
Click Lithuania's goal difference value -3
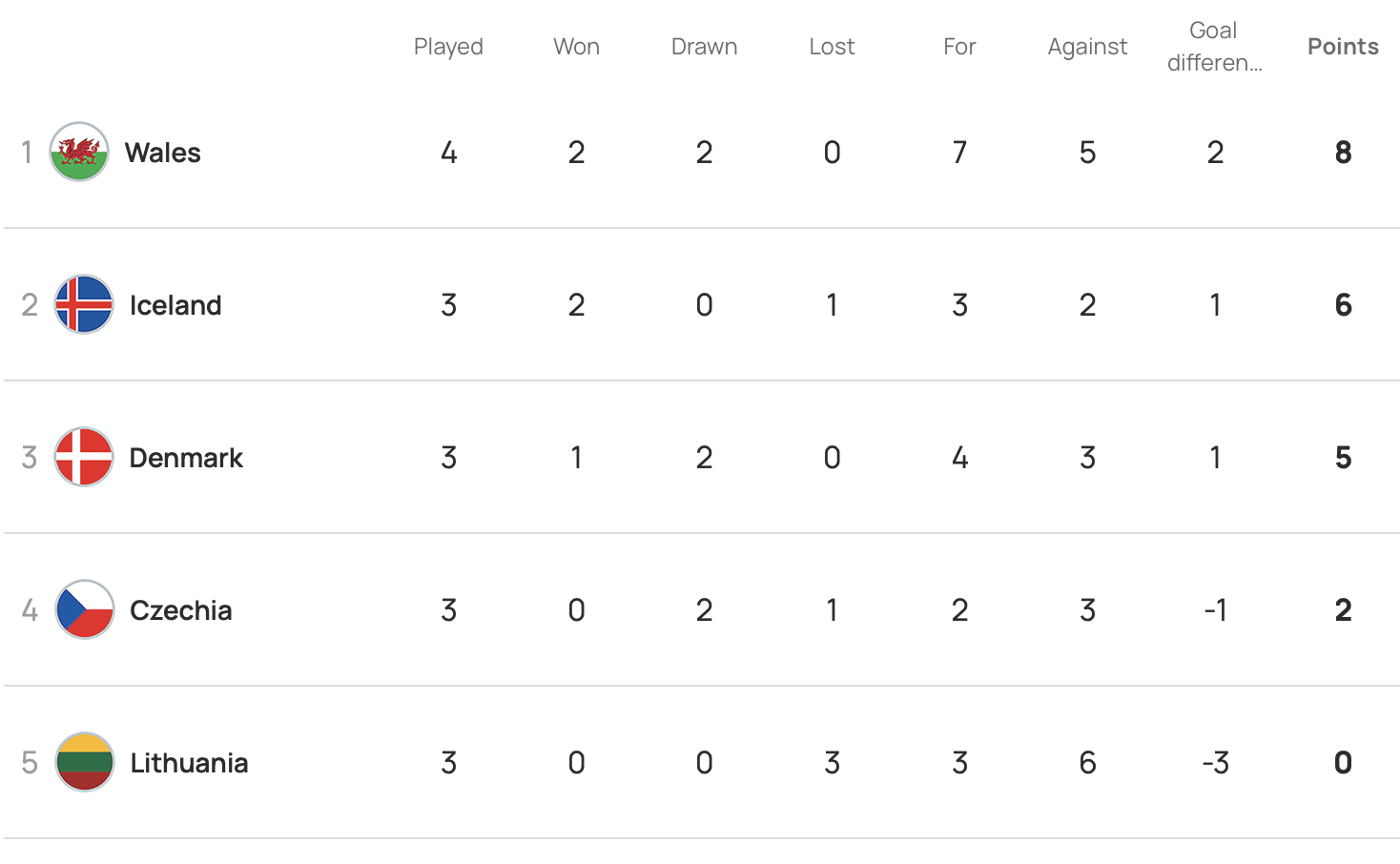click(1215, 763)
